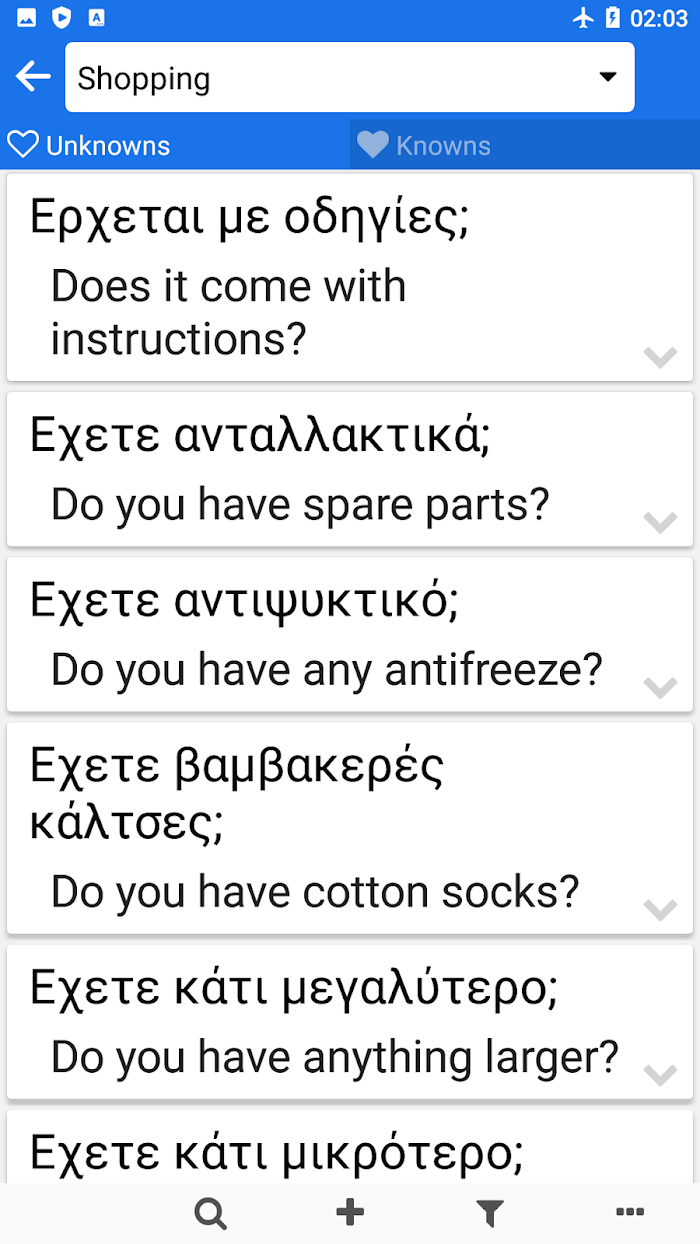Tap the airplane mode status icon
The image size is (700, 1244).
point(584,17)
